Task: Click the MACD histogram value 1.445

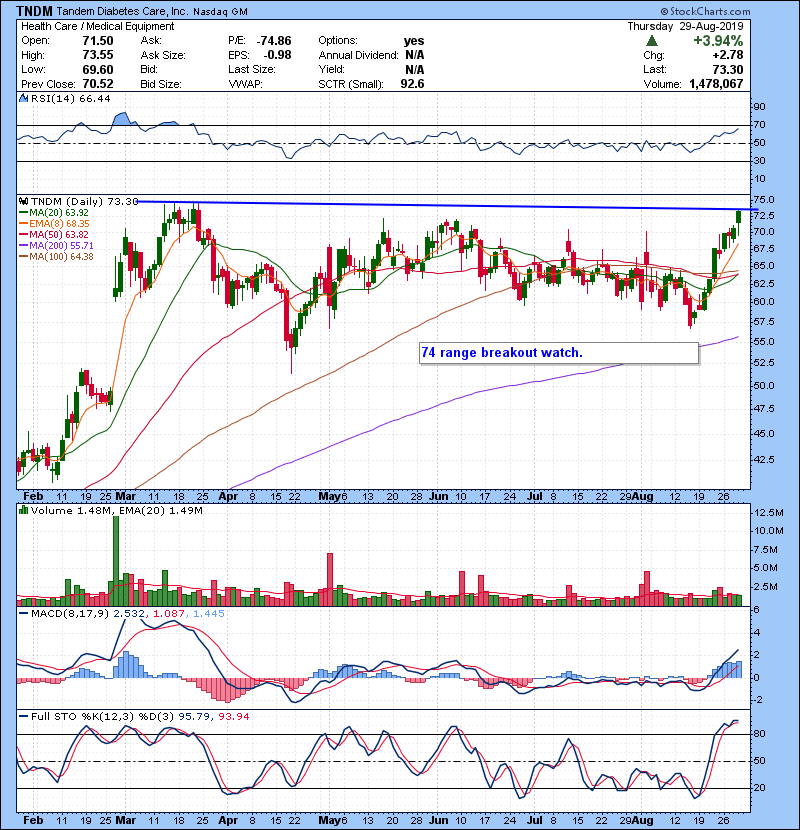Action: point(209,614)
